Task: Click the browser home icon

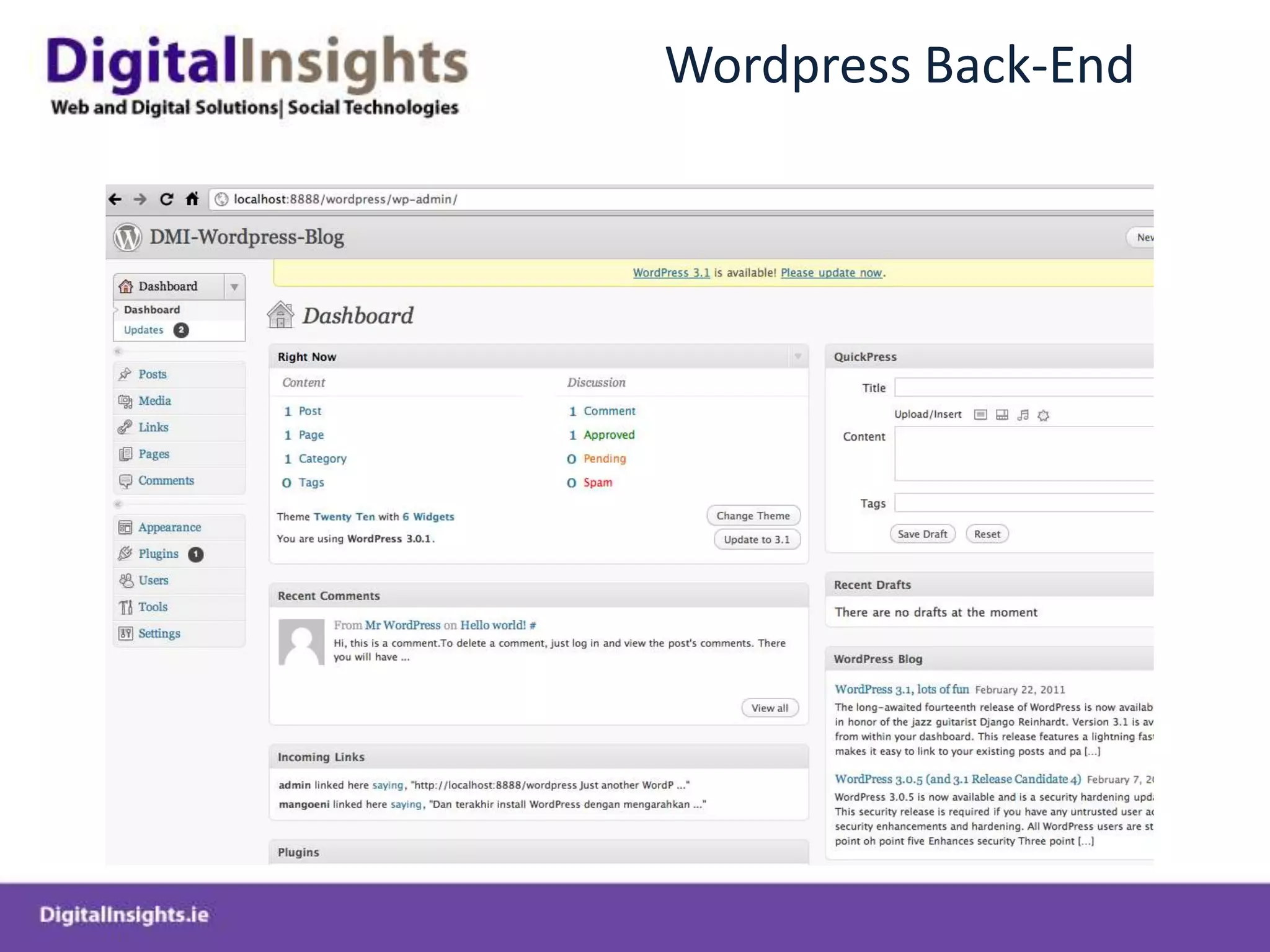Action: pyautogui.click(x=192, y=199)
